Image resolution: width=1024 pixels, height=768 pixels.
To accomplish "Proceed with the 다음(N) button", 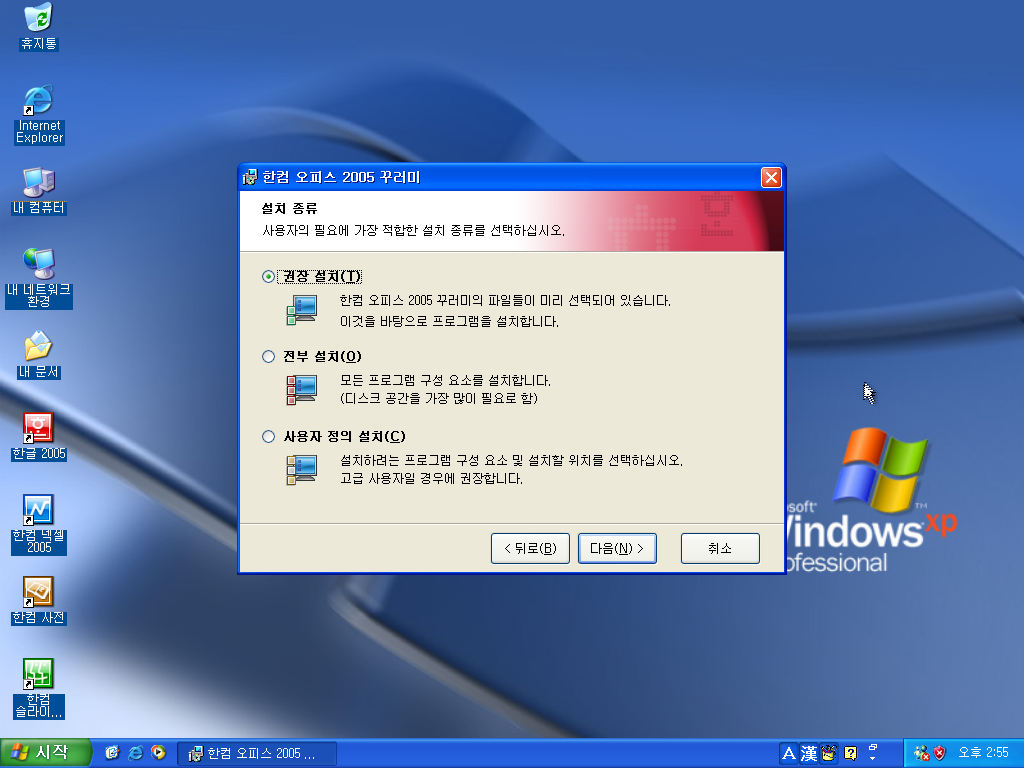I will pyautogui.click(x=617, y=549).
